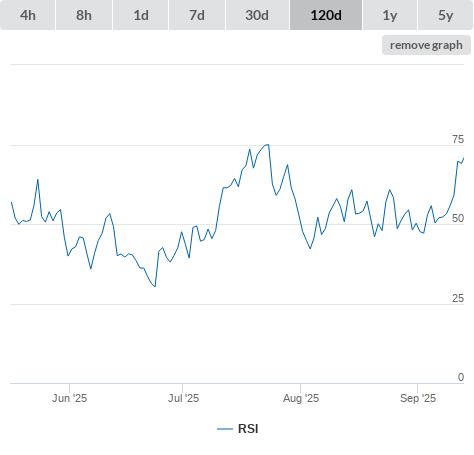Select the 8h time range tab
Viewport: 474px width, 455px height.
(84, 15)
